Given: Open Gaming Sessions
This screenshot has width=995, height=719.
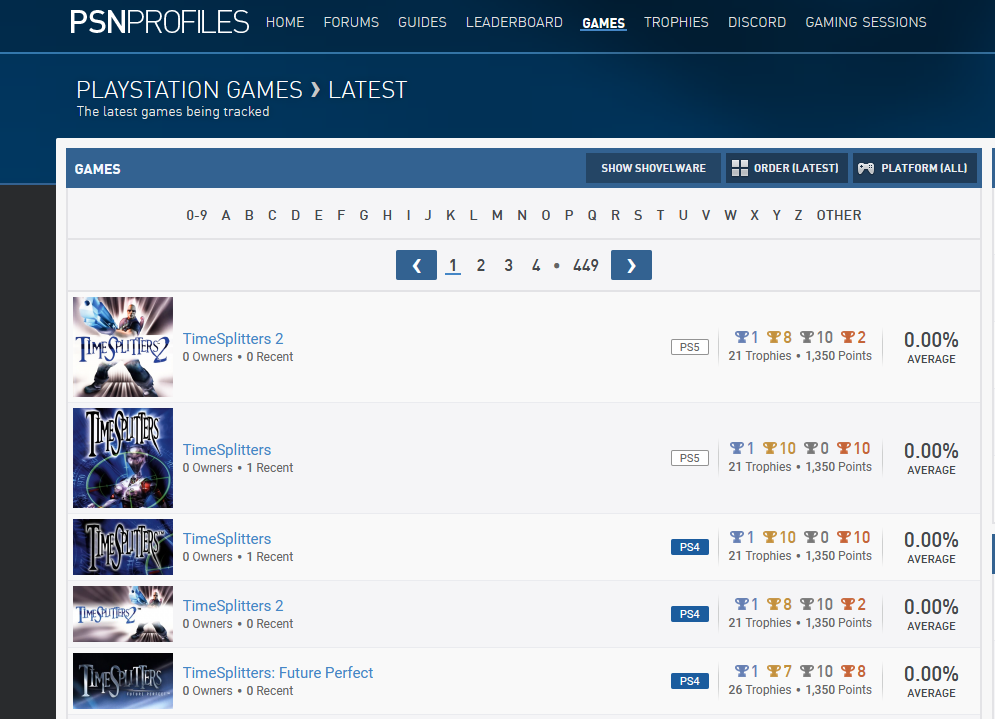Looking at the screenshot, I should click(866, 22).
